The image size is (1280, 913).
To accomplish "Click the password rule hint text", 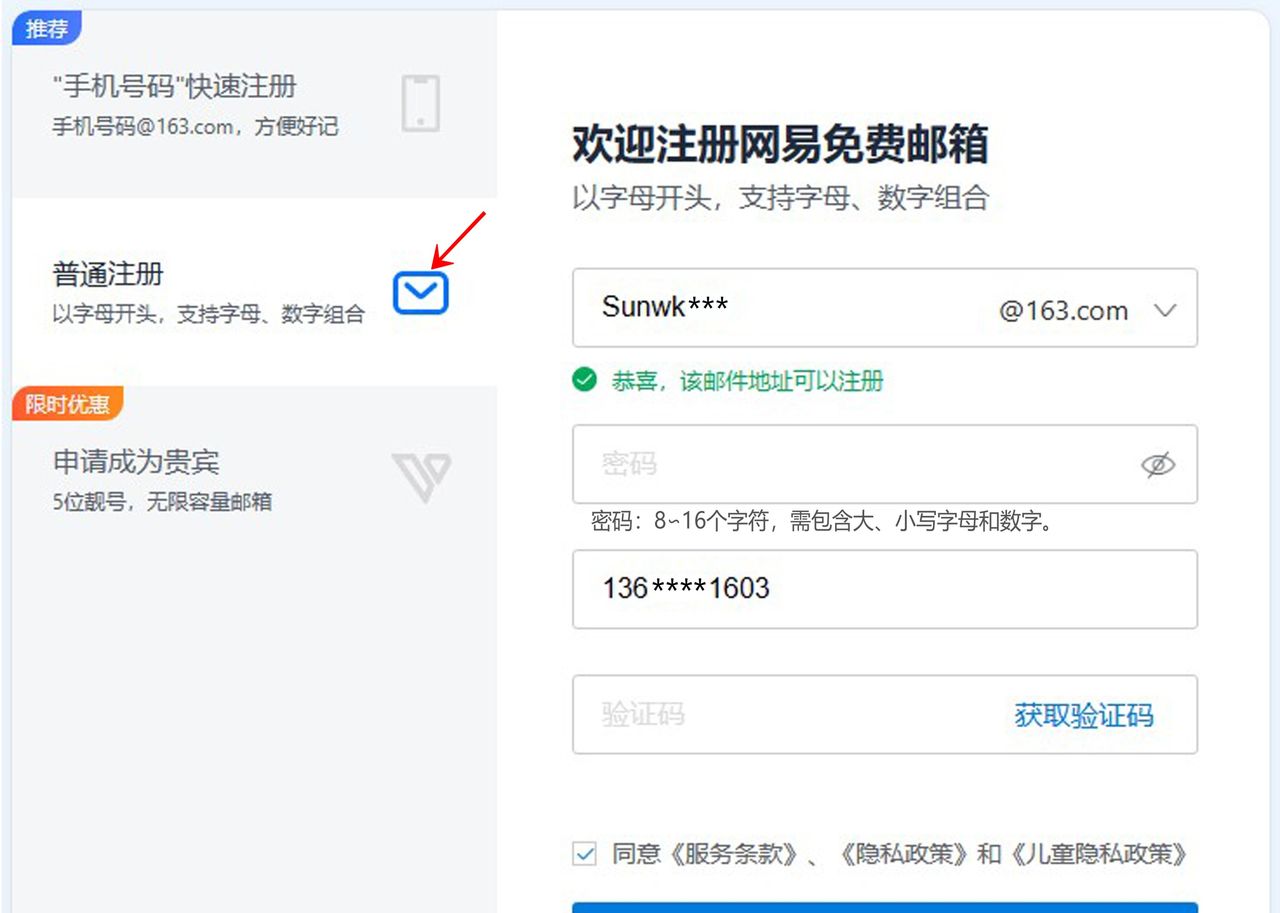I will (x=823, y=522).
